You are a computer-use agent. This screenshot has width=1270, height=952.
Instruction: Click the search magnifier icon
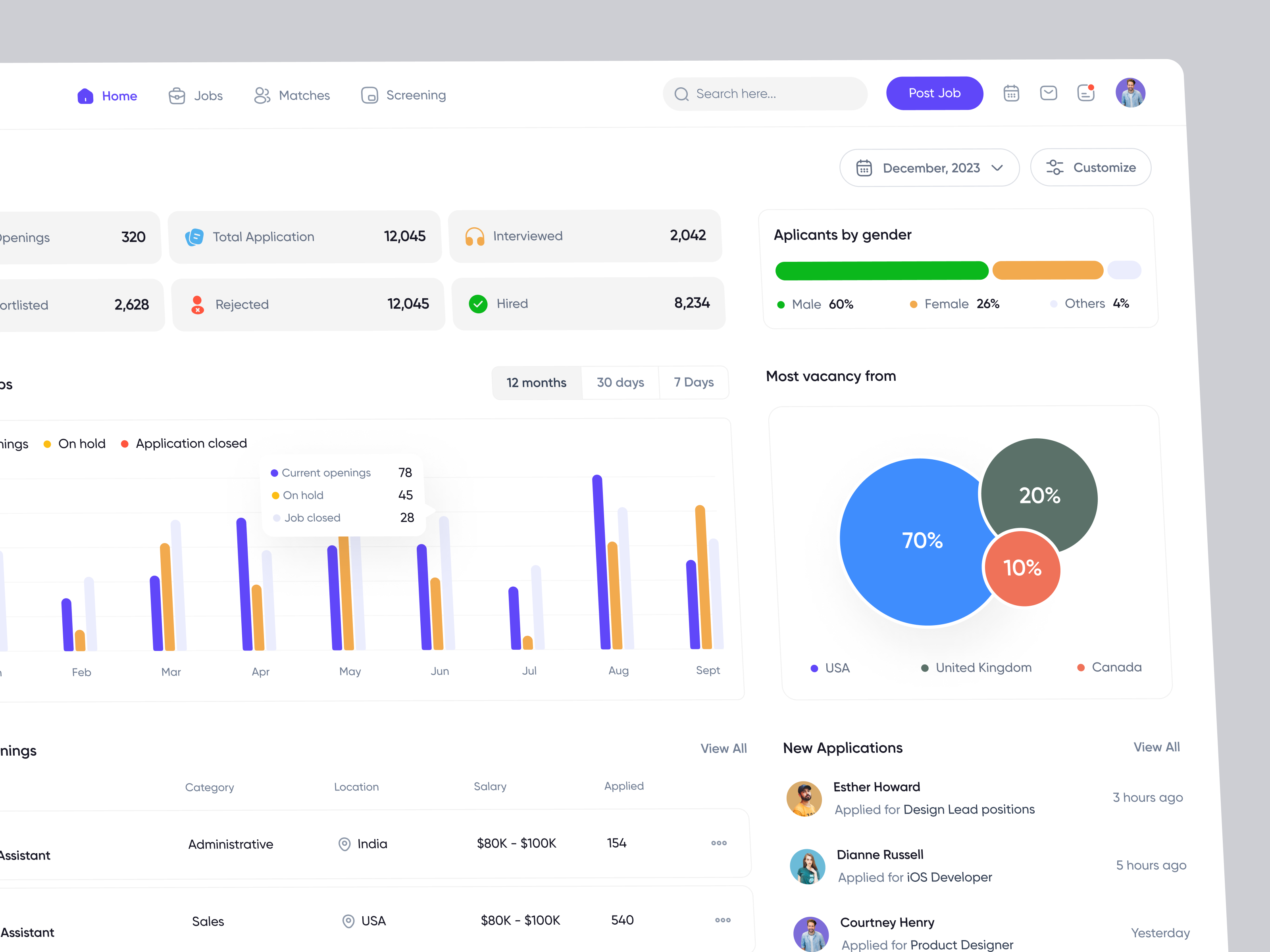click(x=681, y=94)
